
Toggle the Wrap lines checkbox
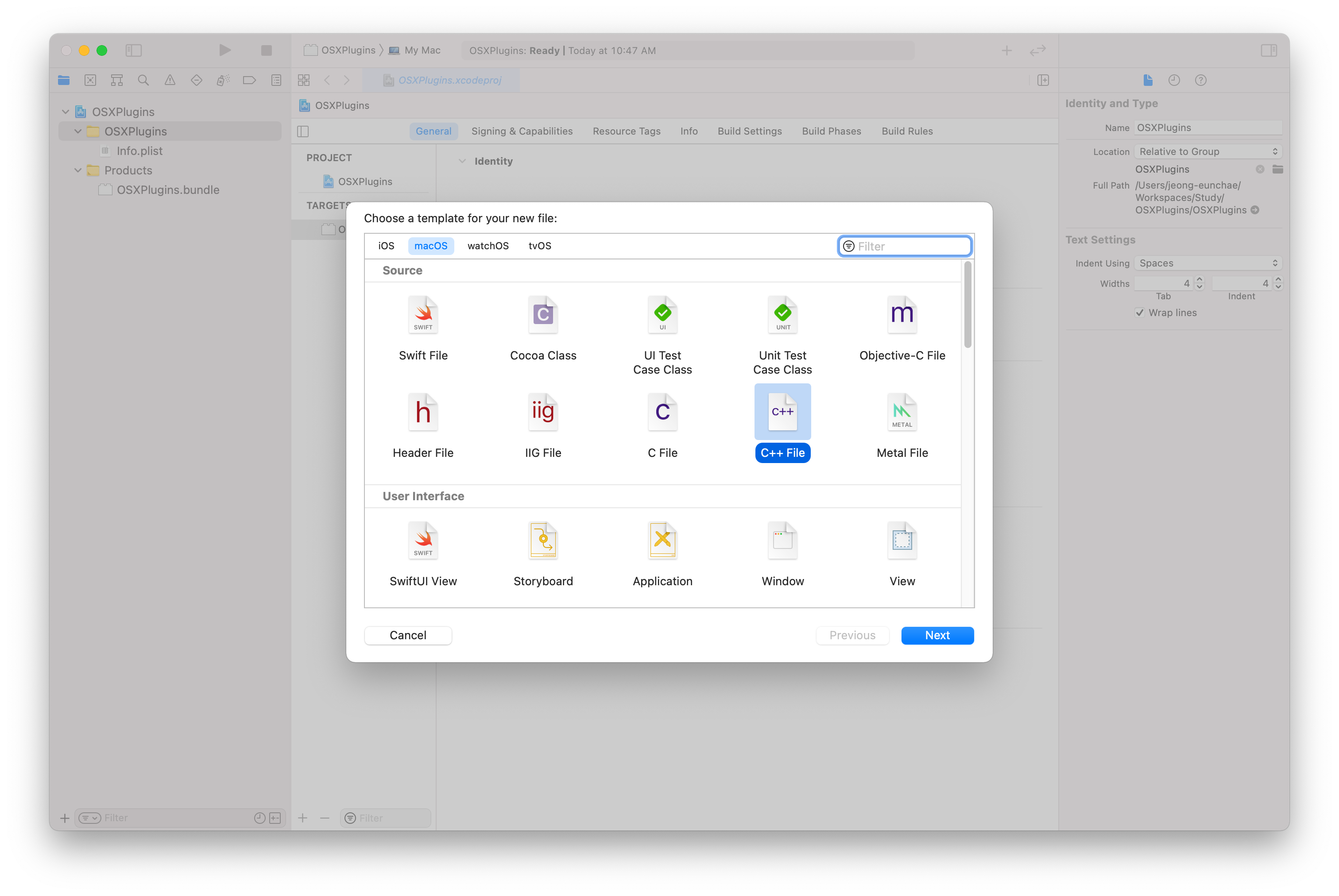[1140, 313]
